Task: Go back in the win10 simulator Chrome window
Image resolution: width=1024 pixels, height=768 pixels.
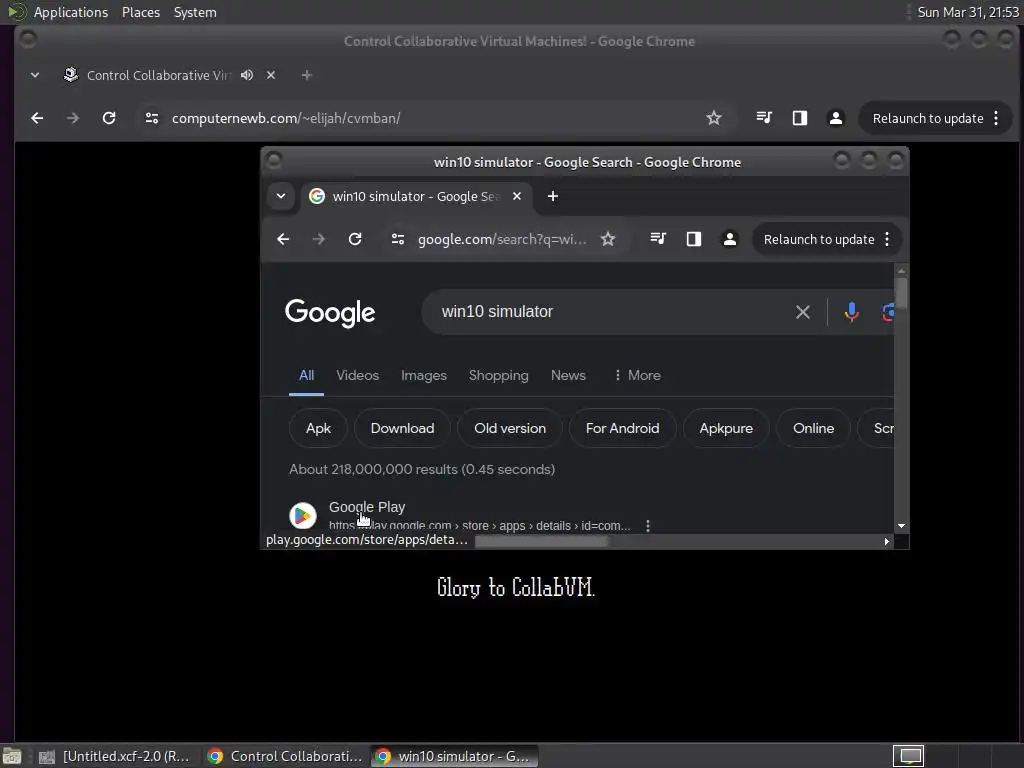Action: click(x=283, y=239)
